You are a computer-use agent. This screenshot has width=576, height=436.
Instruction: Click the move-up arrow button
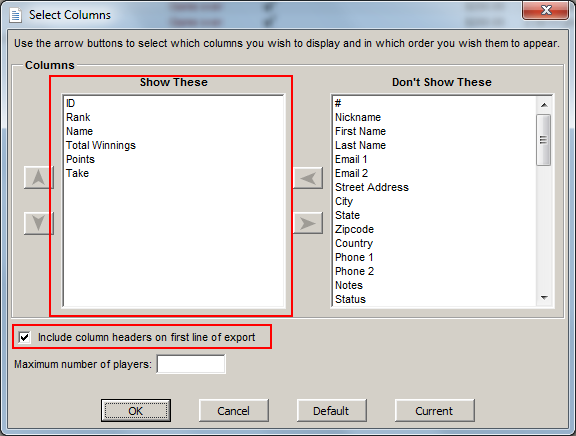point(39,177)
